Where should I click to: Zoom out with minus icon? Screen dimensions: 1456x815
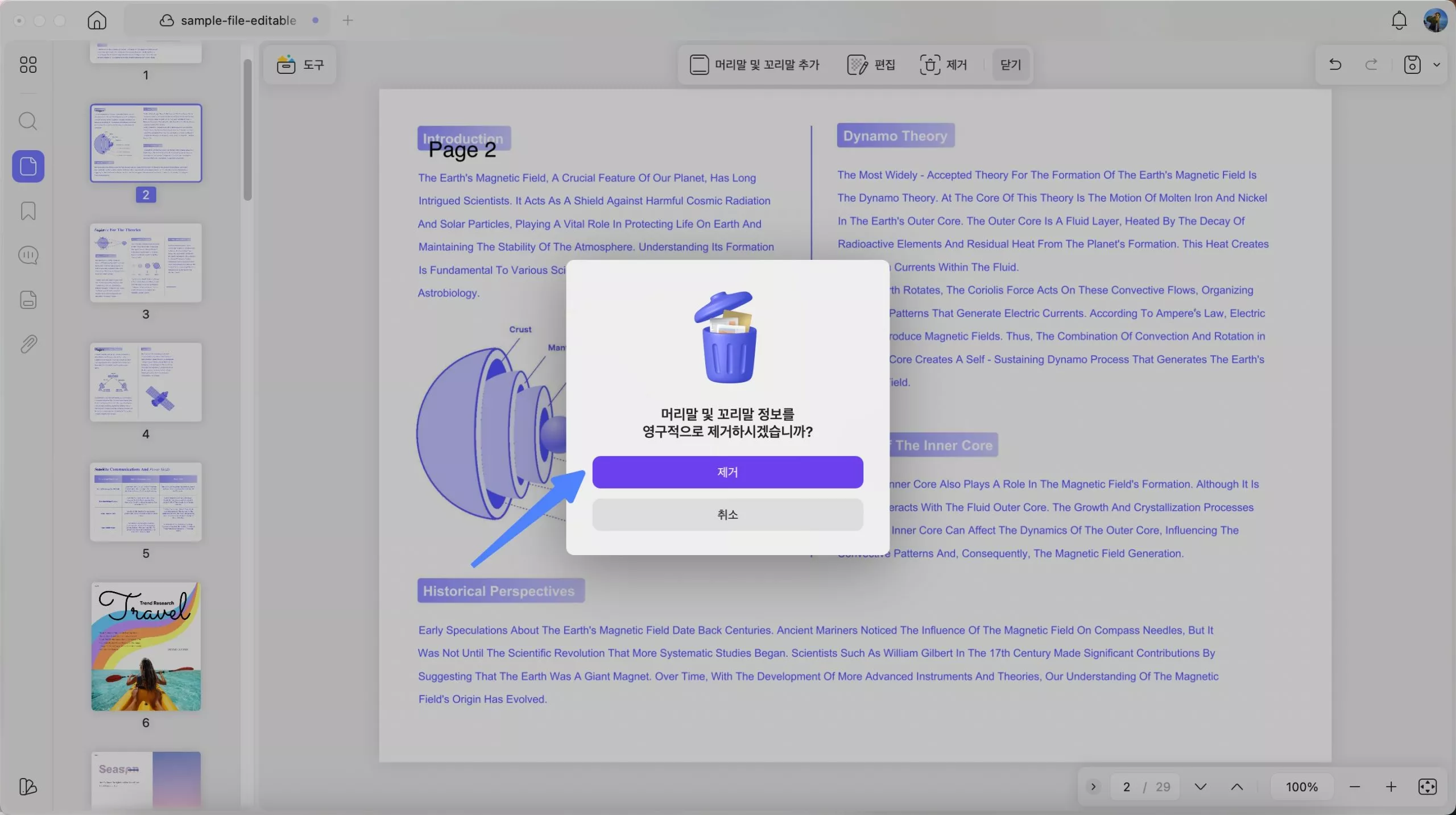tap(1355, 787)
